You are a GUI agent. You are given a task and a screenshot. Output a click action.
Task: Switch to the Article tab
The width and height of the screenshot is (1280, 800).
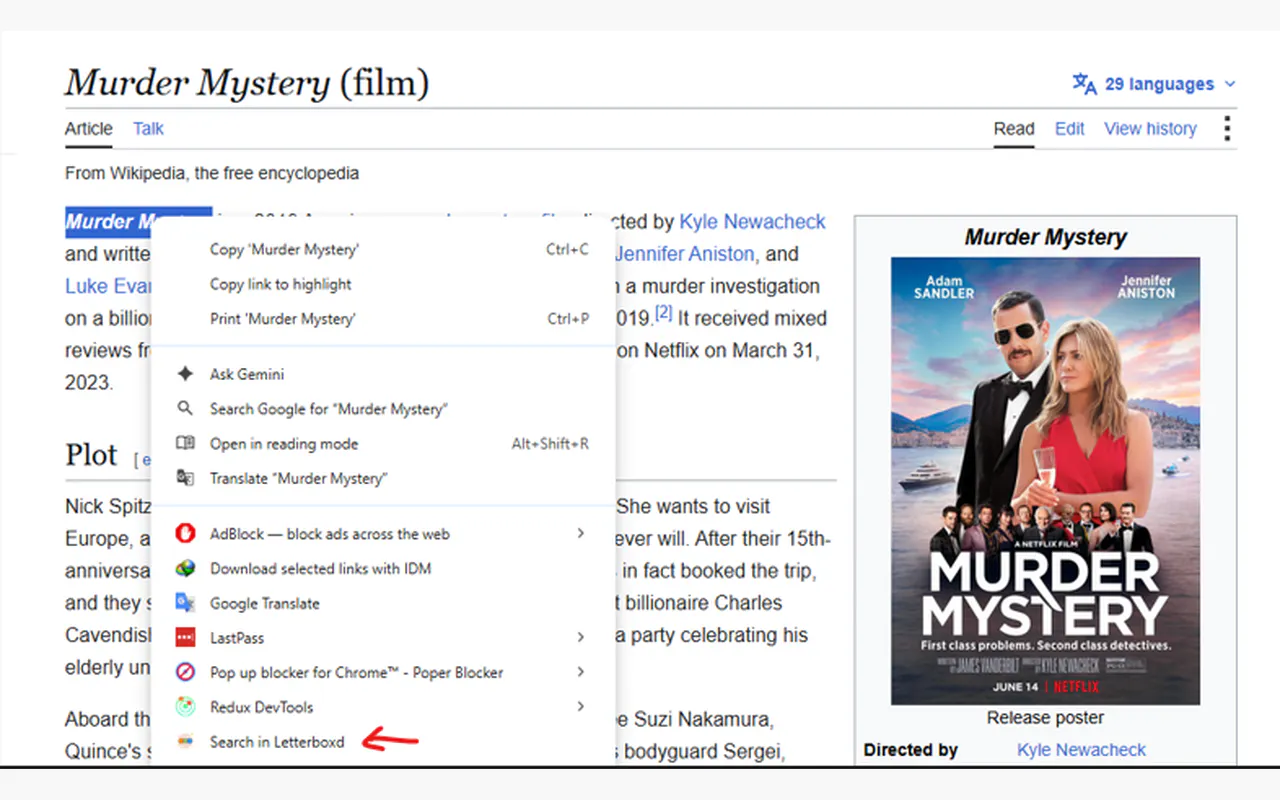click(89, 128)
